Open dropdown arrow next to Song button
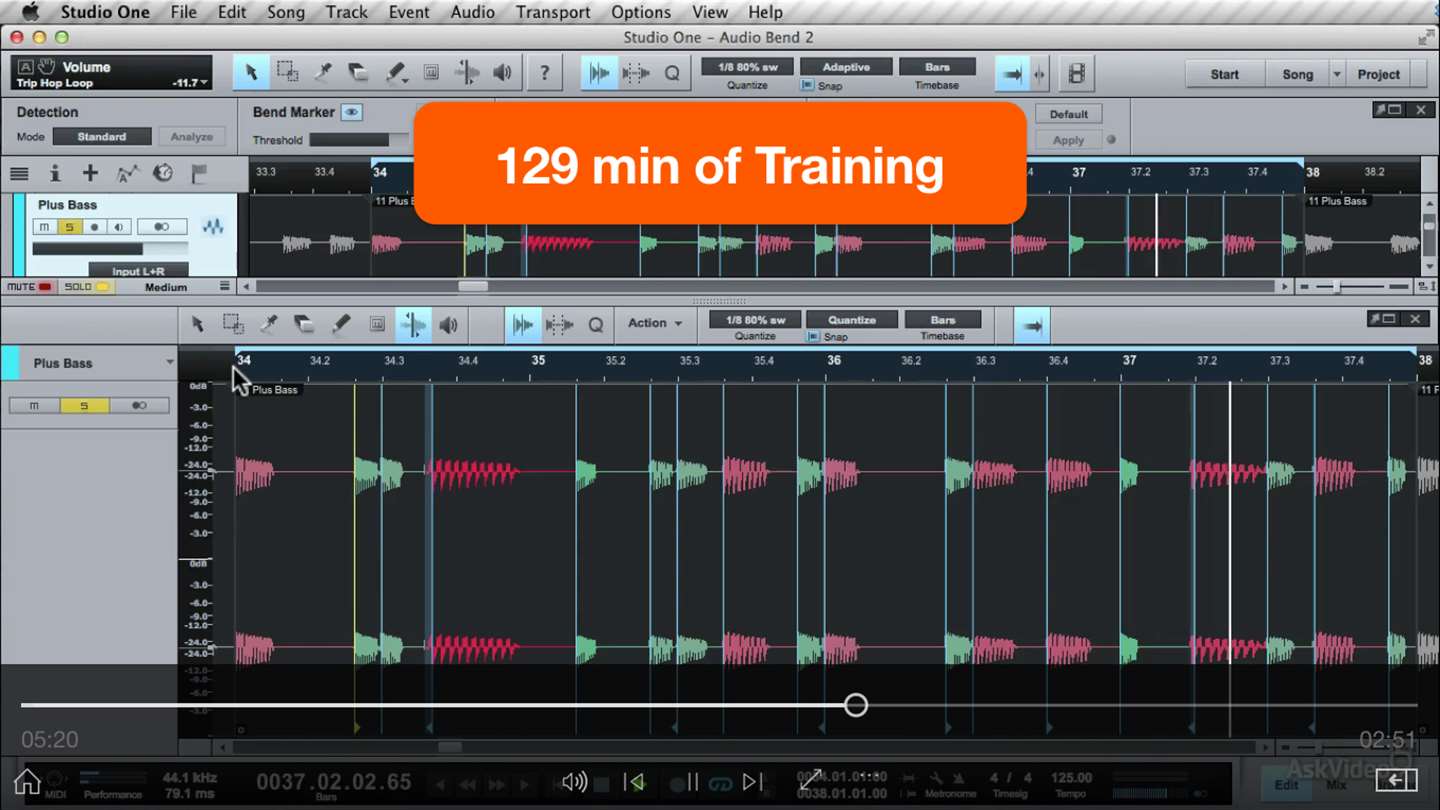 (x=1337, y=74)
